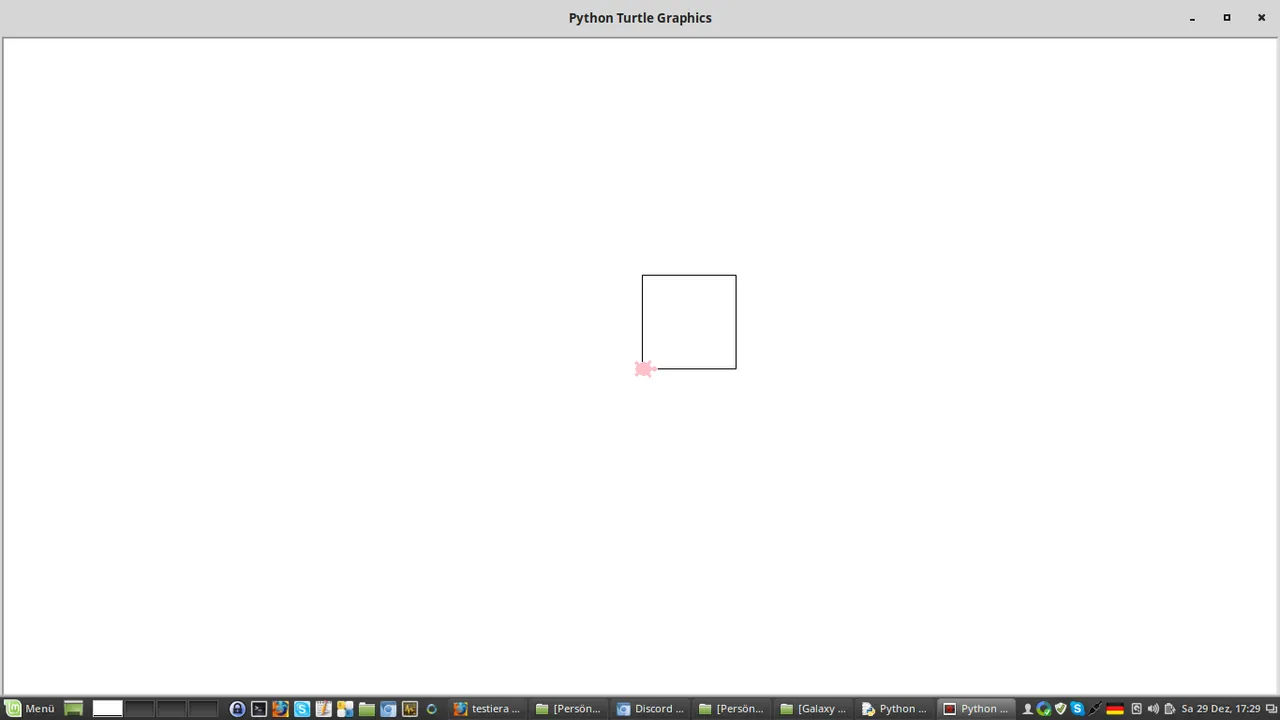This screenshot has height=720, width=1280.
Task: Open the text editor notepad launcher
Action: (323, 708)
